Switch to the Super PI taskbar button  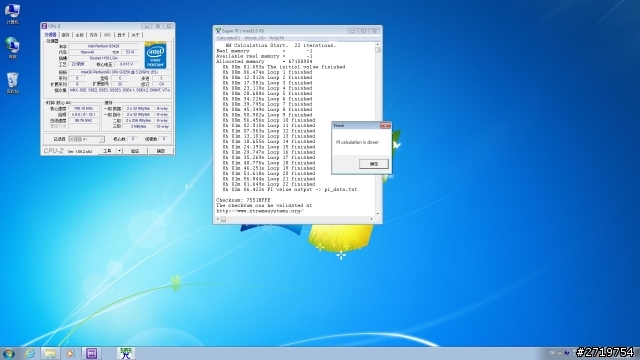[126, 353]
